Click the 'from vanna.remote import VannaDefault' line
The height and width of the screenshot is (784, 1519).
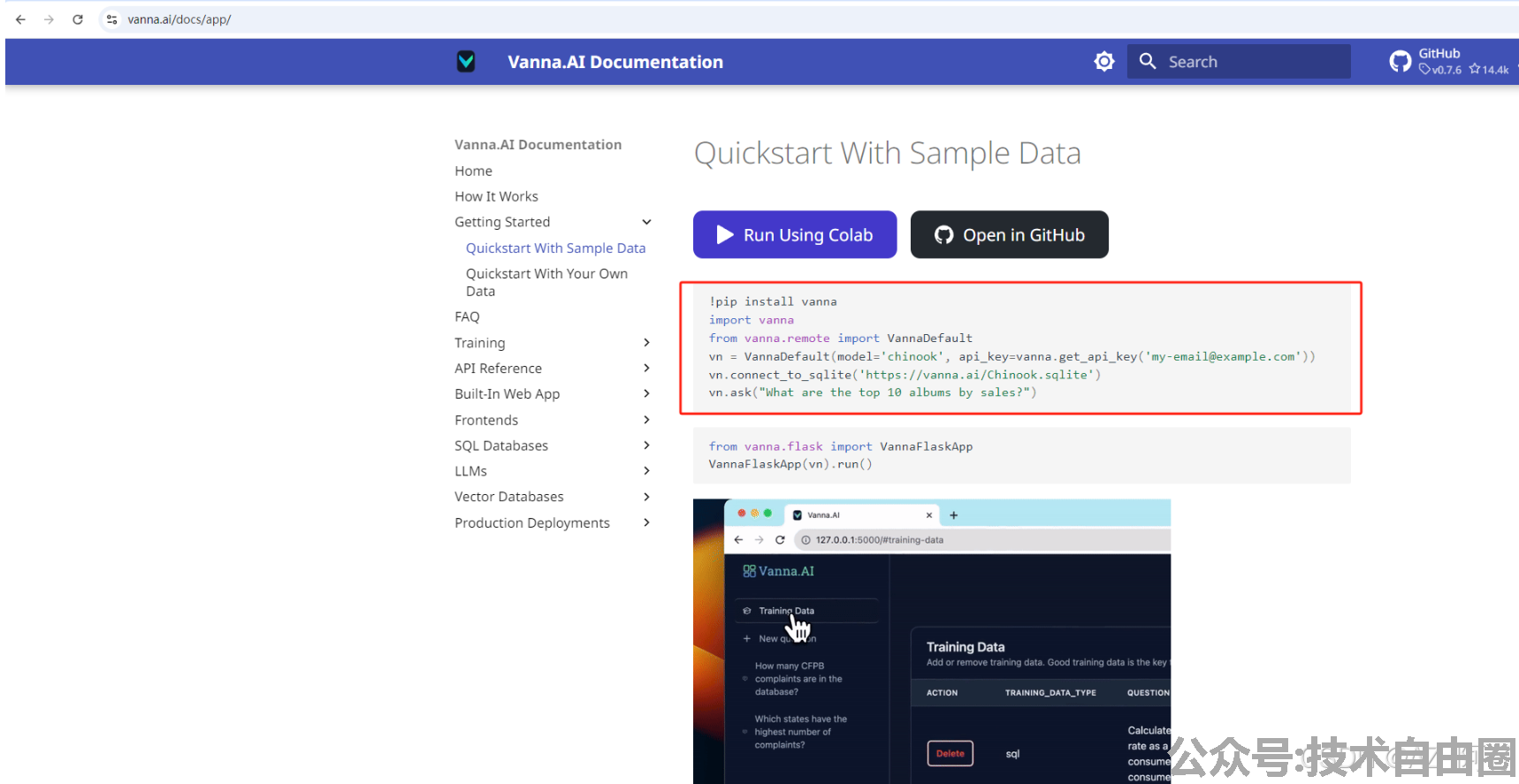click(x=840, y=338)
